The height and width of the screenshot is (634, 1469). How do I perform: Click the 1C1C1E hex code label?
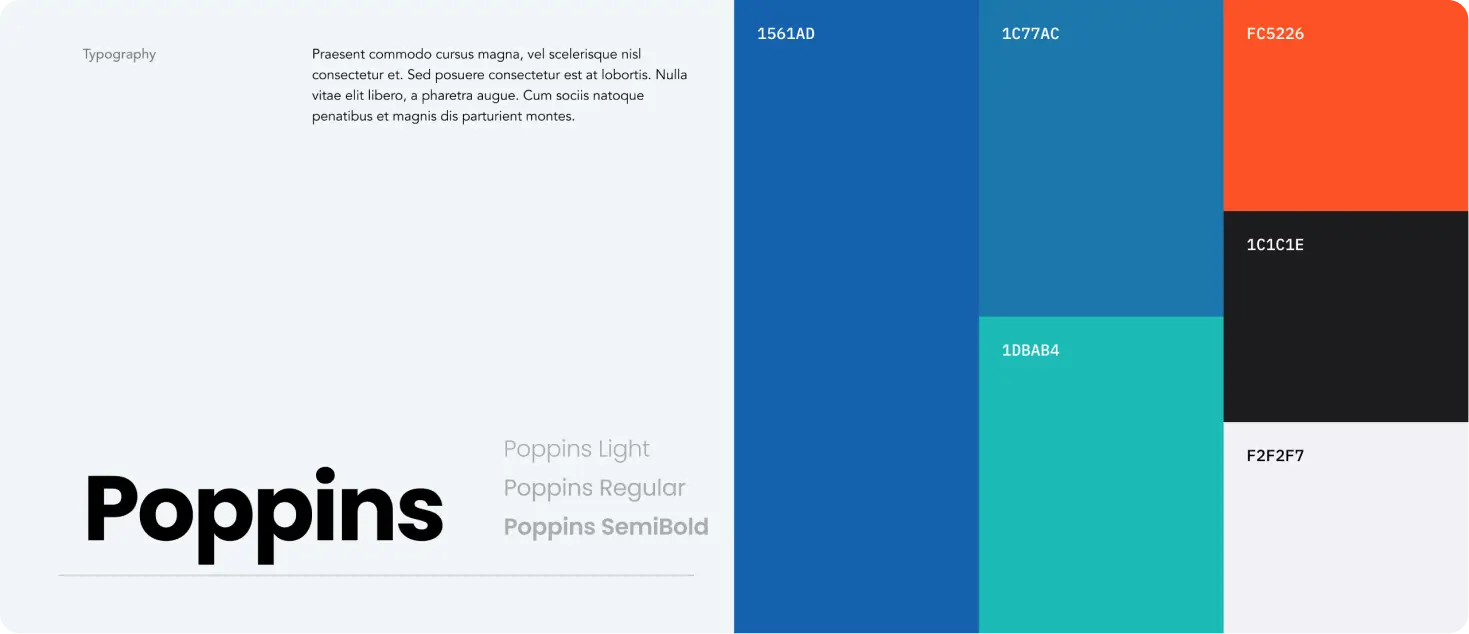point(1275,245)
